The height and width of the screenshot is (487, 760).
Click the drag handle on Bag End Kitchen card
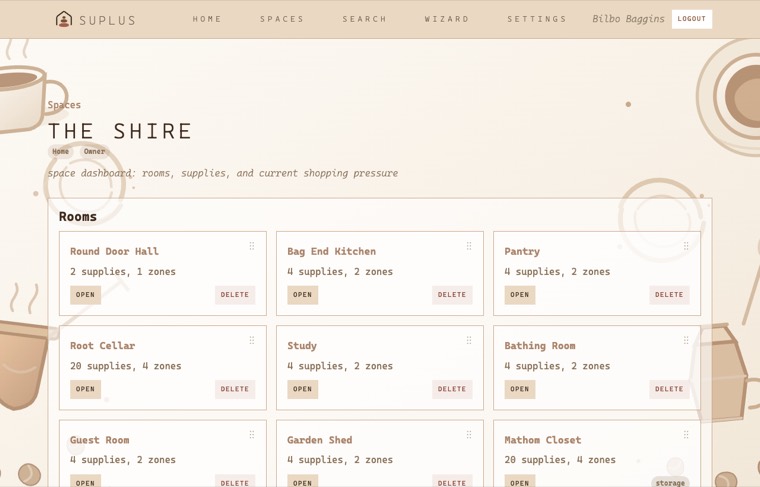[x=469, y=246]
